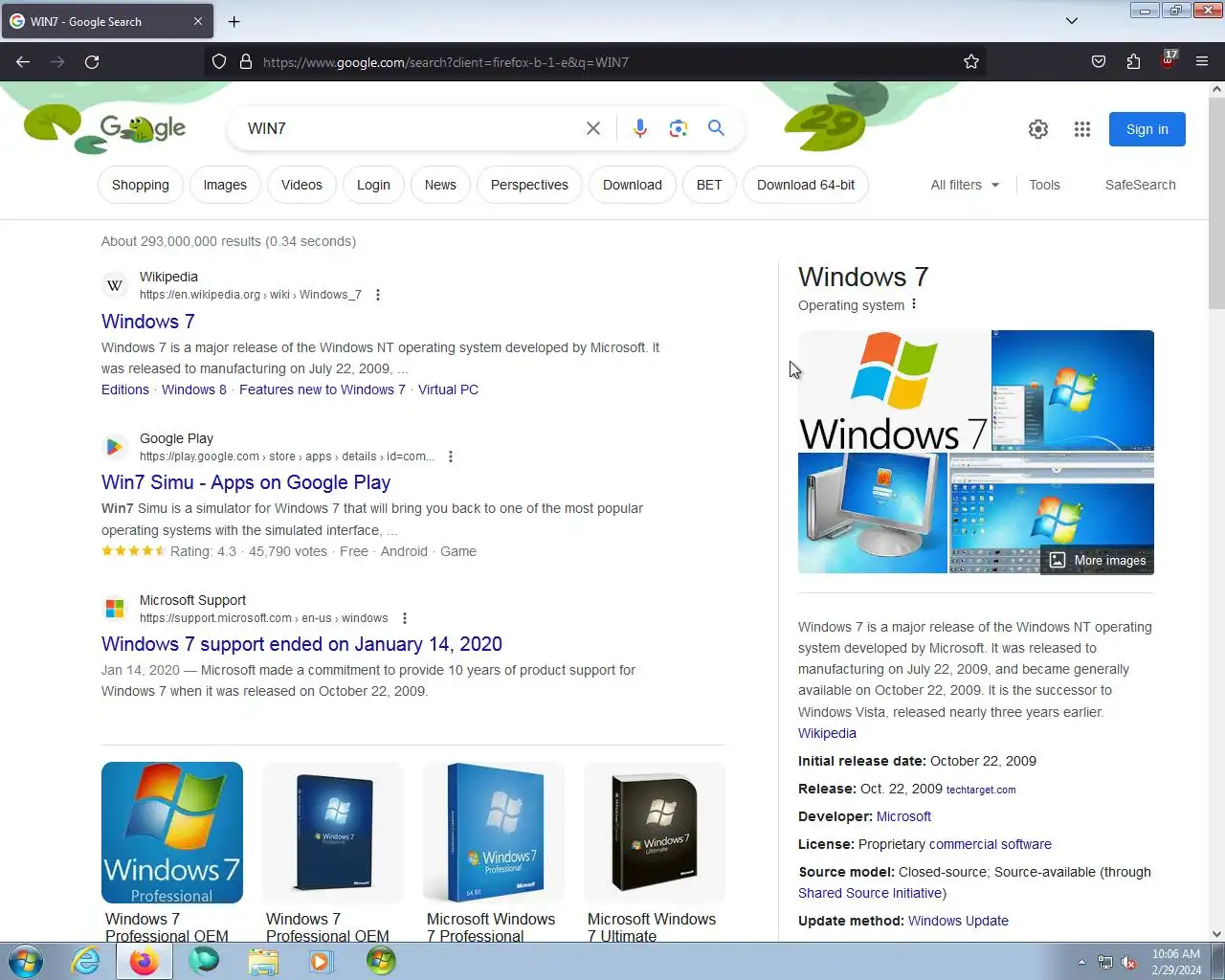Open the Google apps grid icon
This screenshot has height=980, width=1225.
coord(1082,129)
